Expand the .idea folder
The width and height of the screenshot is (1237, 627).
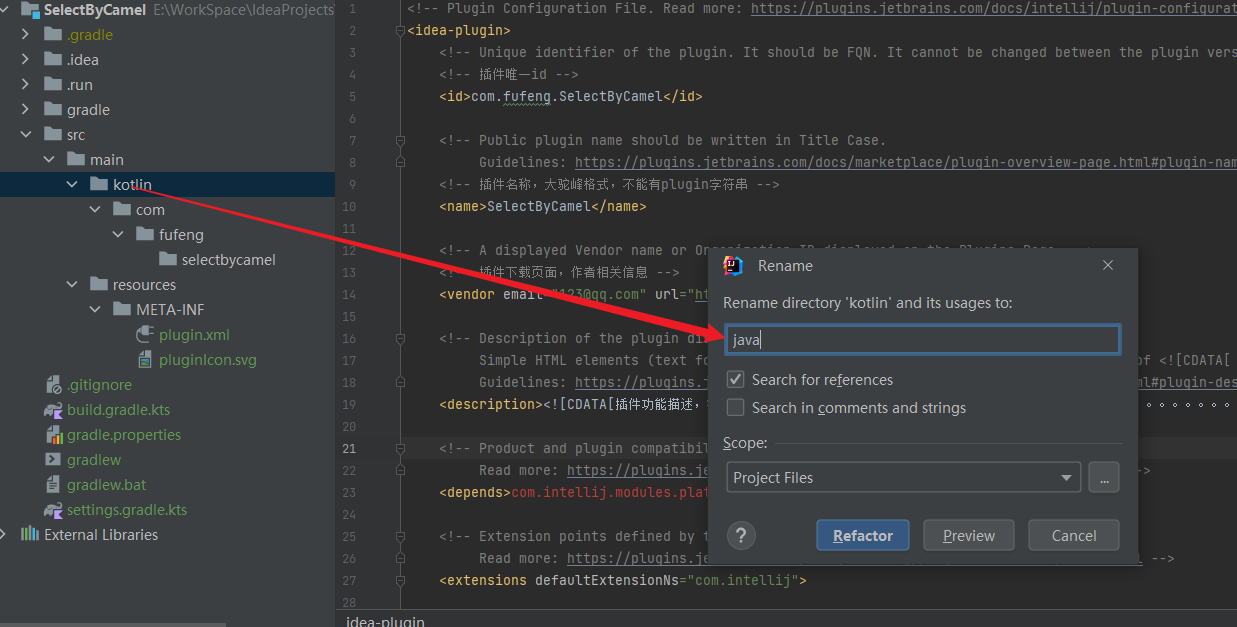coord(25,59)
